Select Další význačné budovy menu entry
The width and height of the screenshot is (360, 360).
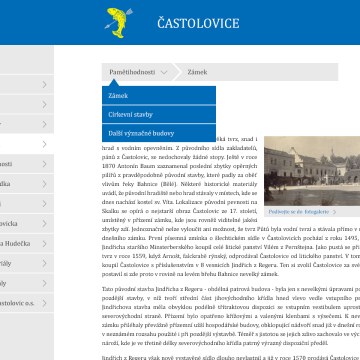pos(159,133)
